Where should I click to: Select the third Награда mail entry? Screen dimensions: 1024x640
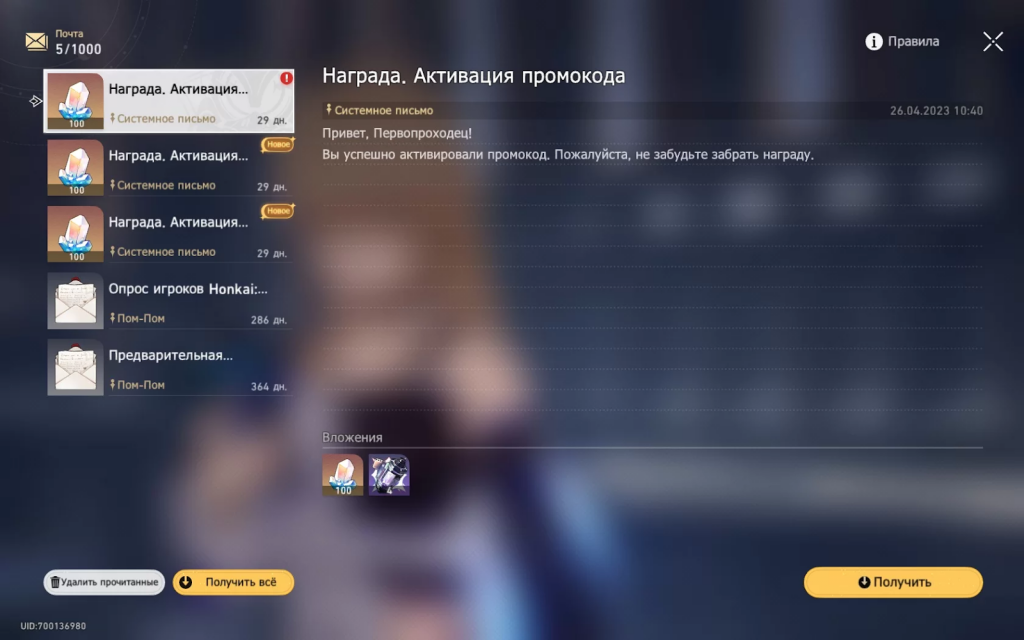point(180,234)
